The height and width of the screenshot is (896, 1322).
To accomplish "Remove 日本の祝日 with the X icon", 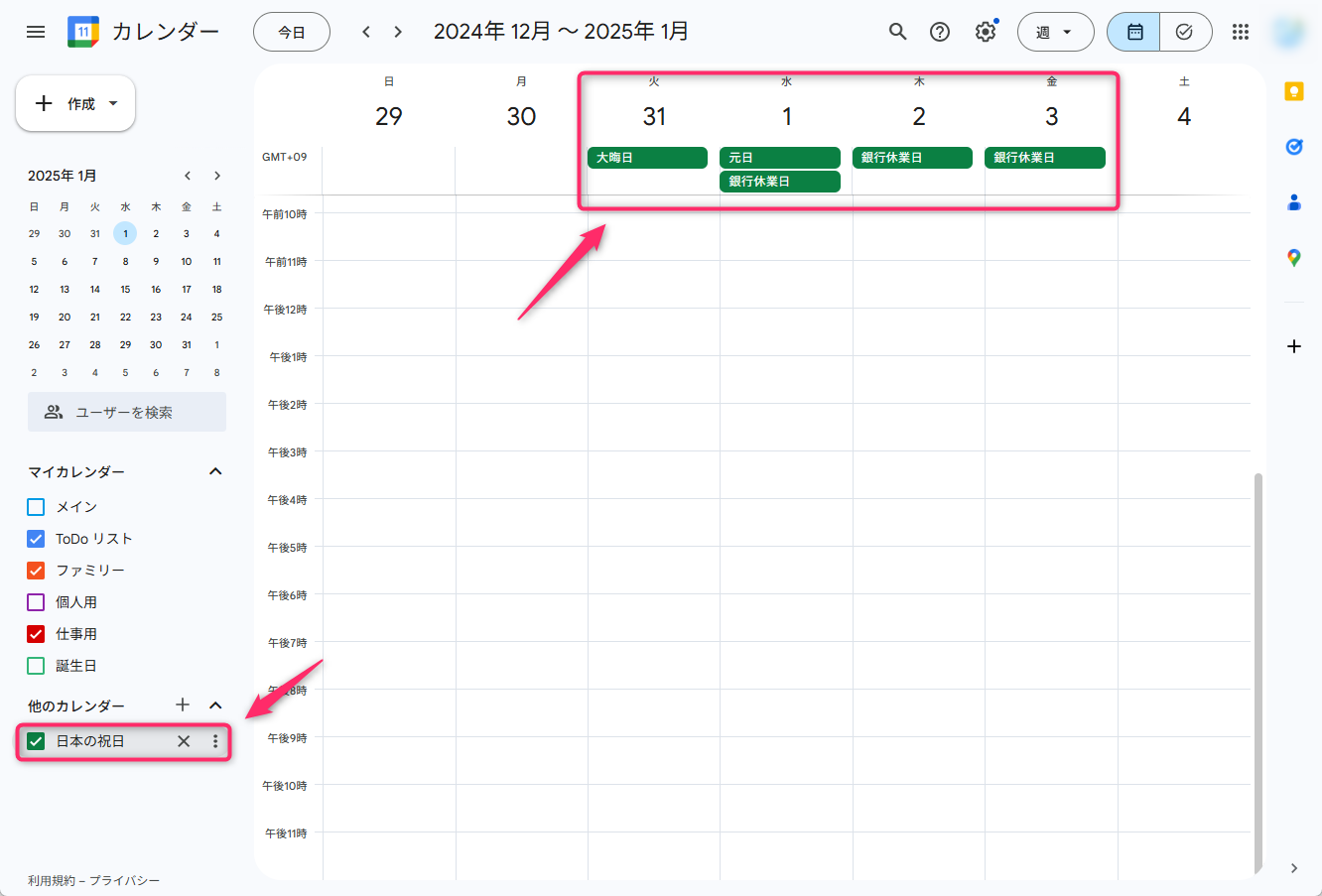I will (x=183, y=740).
